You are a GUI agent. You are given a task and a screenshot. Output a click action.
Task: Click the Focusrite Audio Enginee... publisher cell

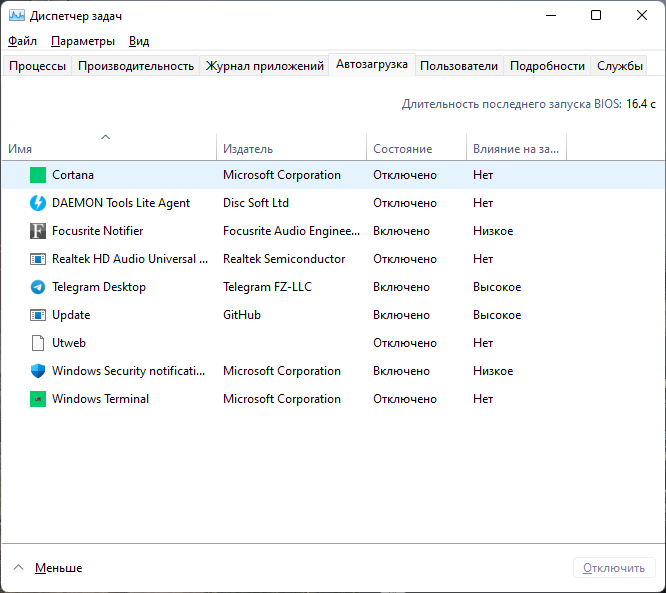tap(291, 231)
